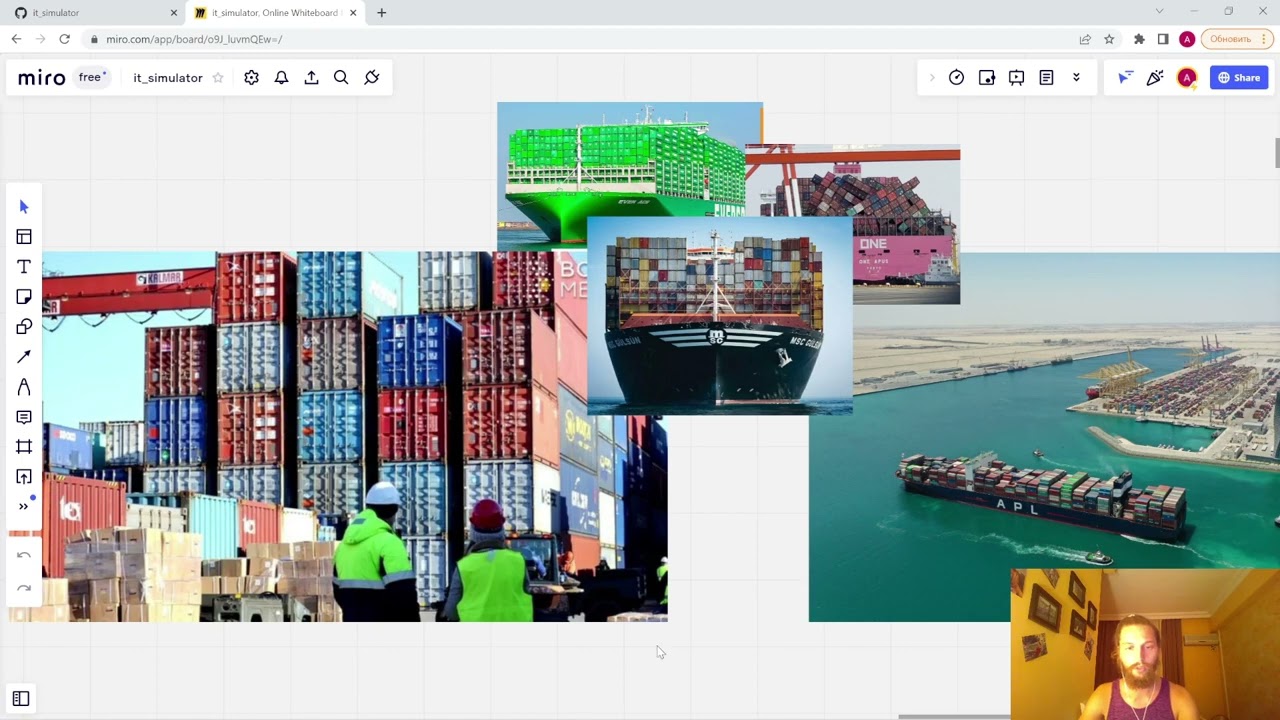Screen dimensions: 1280x720
Task: Select the Text tool
Action: 24,267
